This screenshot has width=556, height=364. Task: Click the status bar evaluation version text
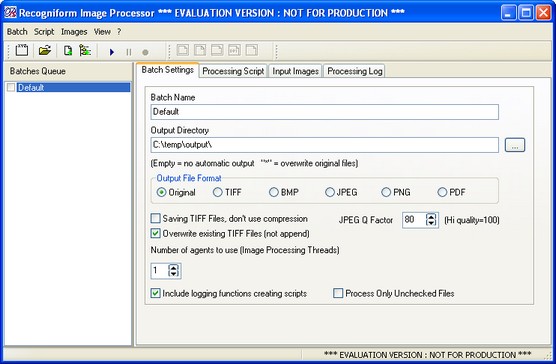(x=427, y=355)
